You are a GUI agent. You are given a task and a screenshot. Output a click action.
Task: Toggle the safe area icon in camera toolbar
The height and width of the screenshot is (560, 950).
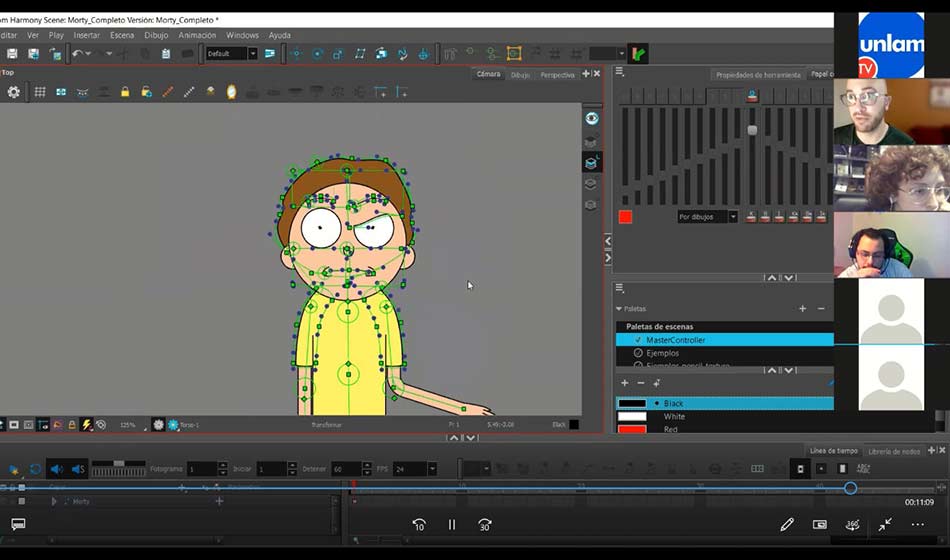(x=61, y=92)
